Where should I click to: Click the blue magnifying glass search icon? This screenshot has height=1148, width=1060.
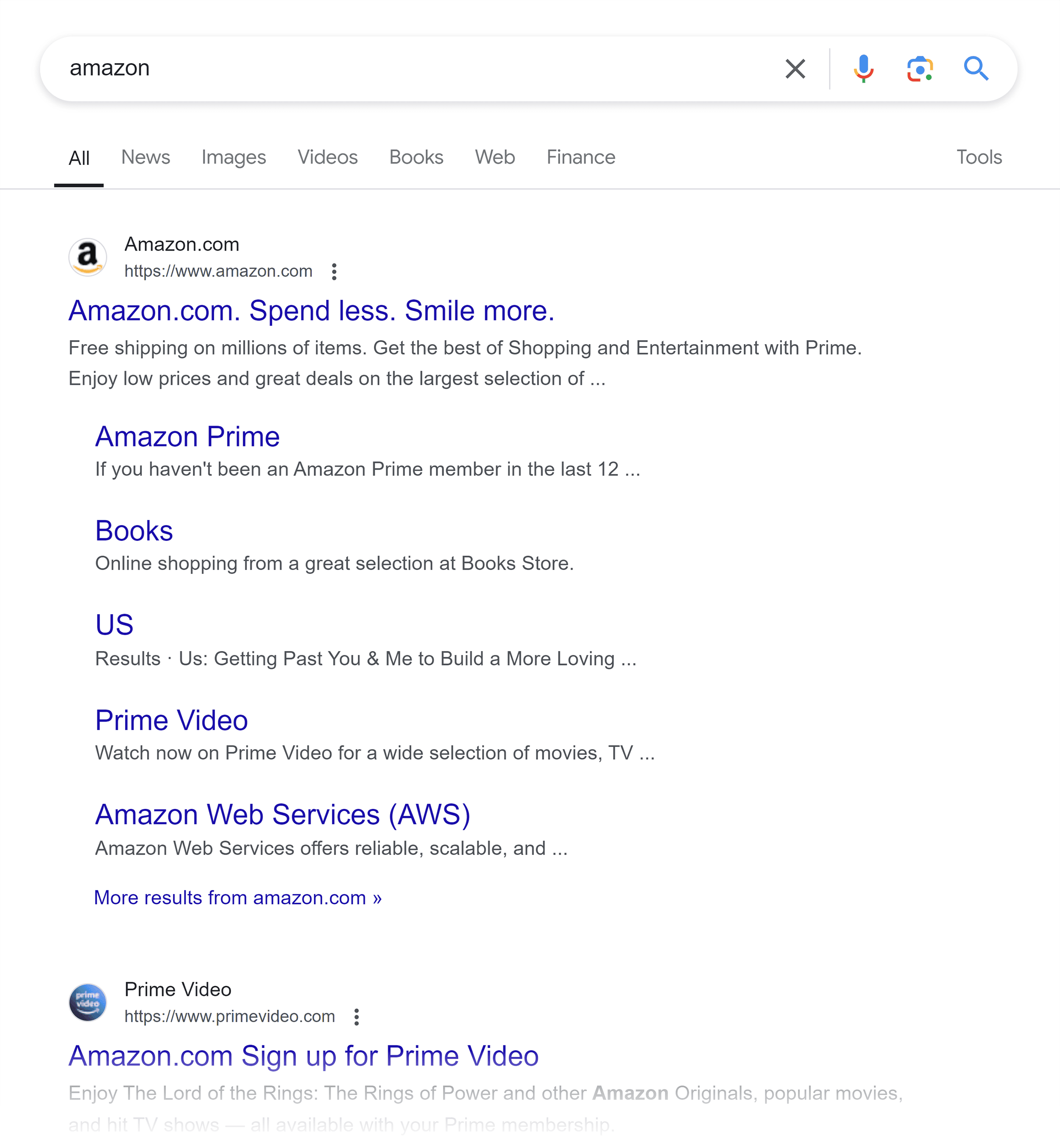tap(976, 69)
